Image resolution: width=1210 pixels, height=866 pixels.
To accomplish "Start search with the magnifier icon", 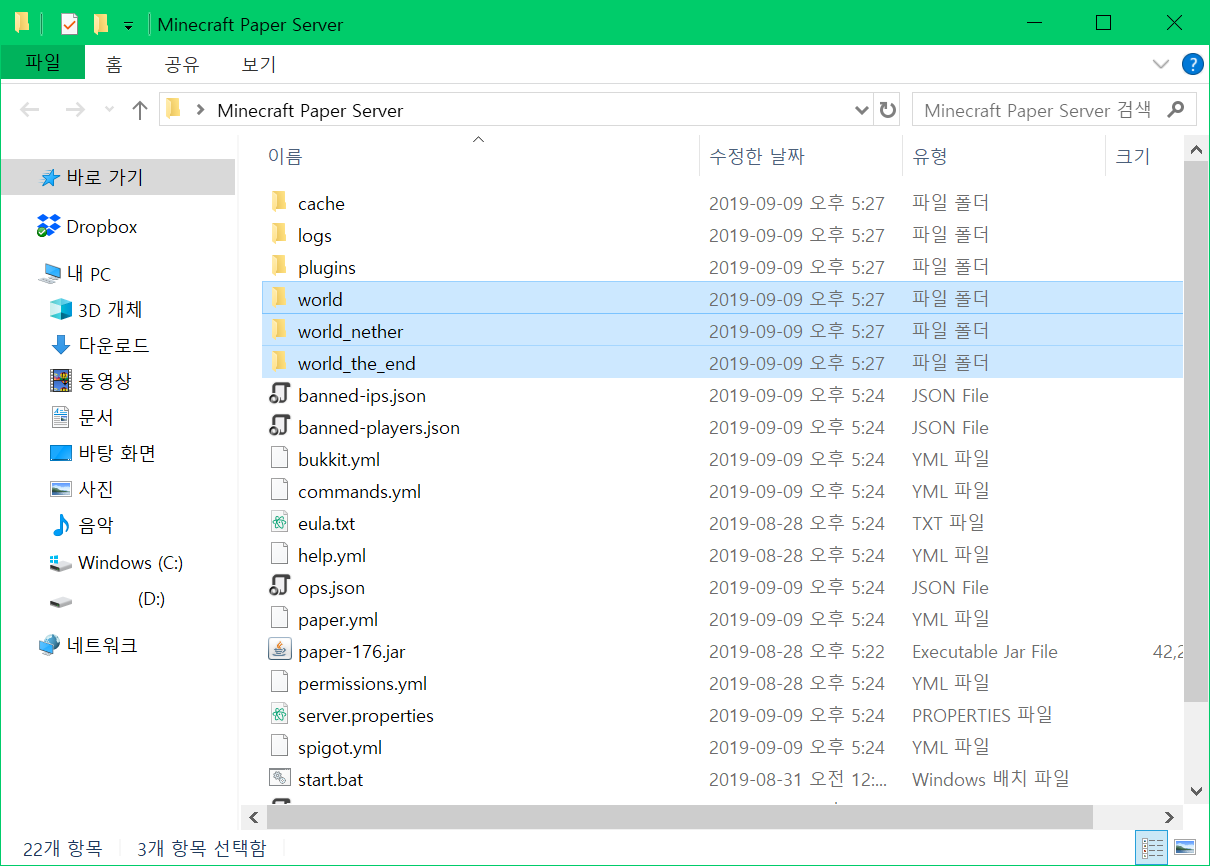I will (x=1177, y=110).
